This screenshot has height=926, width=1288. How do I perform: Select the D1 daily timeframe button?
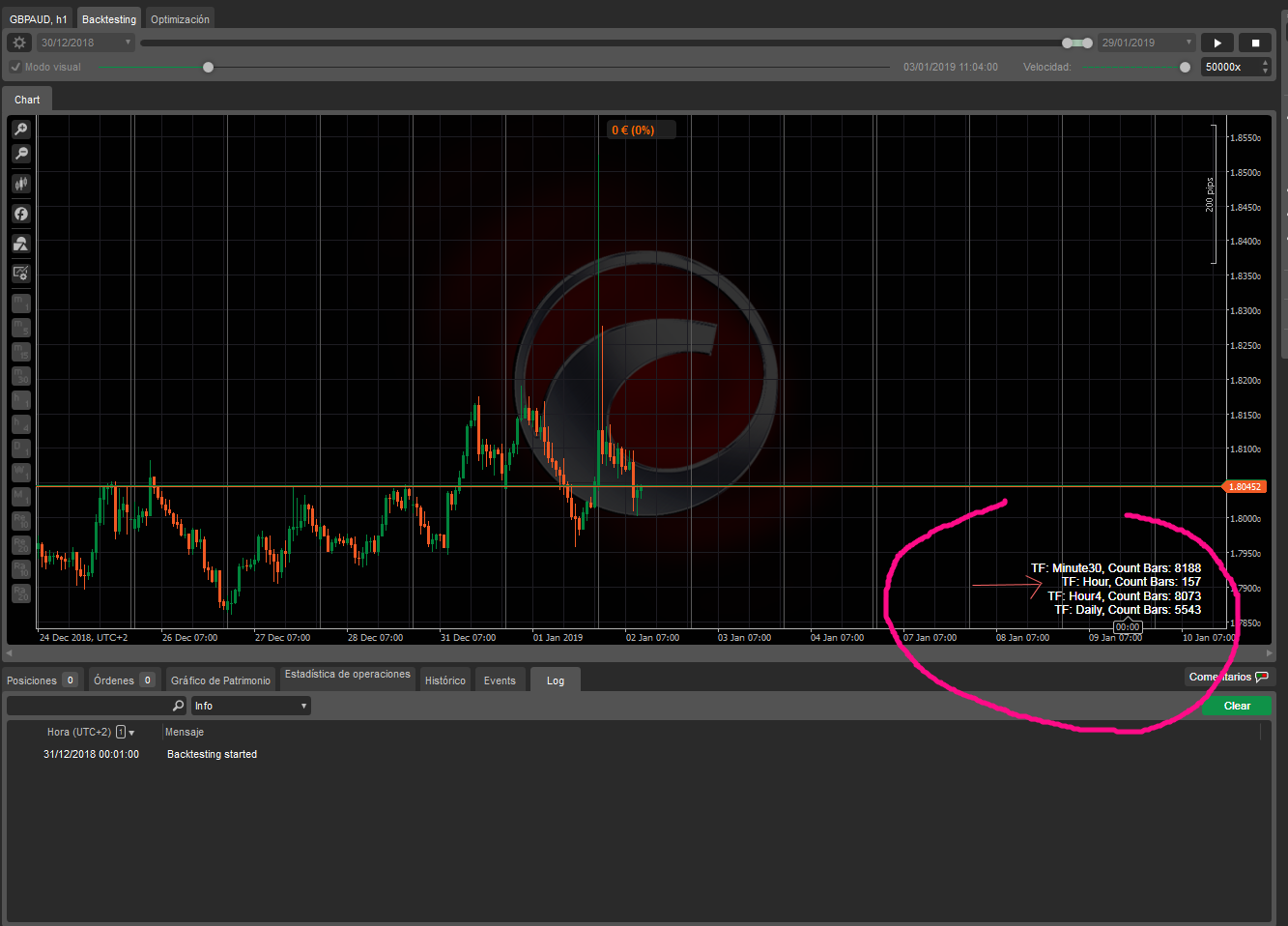click(20, 448)
